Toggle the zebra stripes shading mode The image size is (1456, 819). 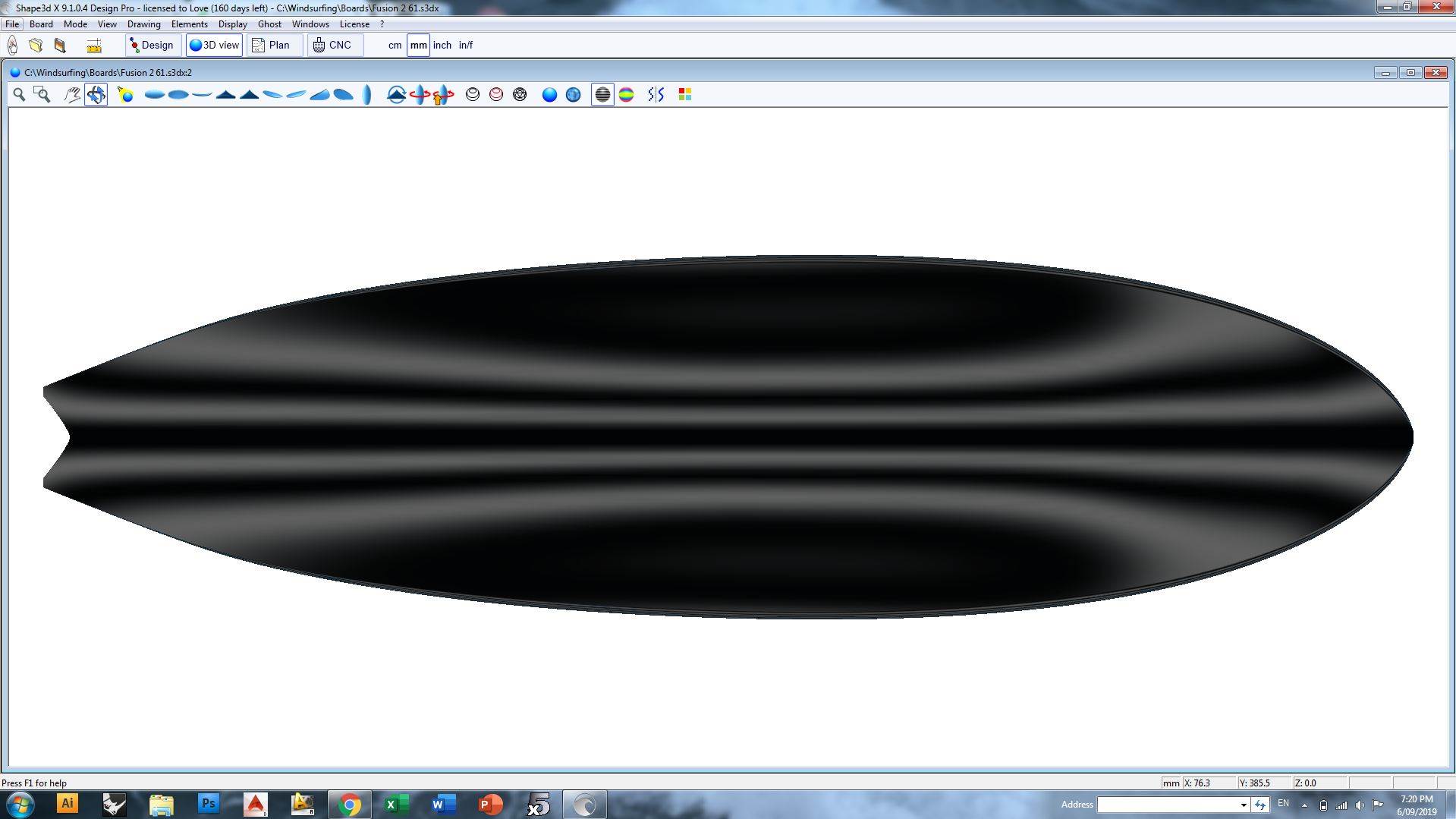602,94
